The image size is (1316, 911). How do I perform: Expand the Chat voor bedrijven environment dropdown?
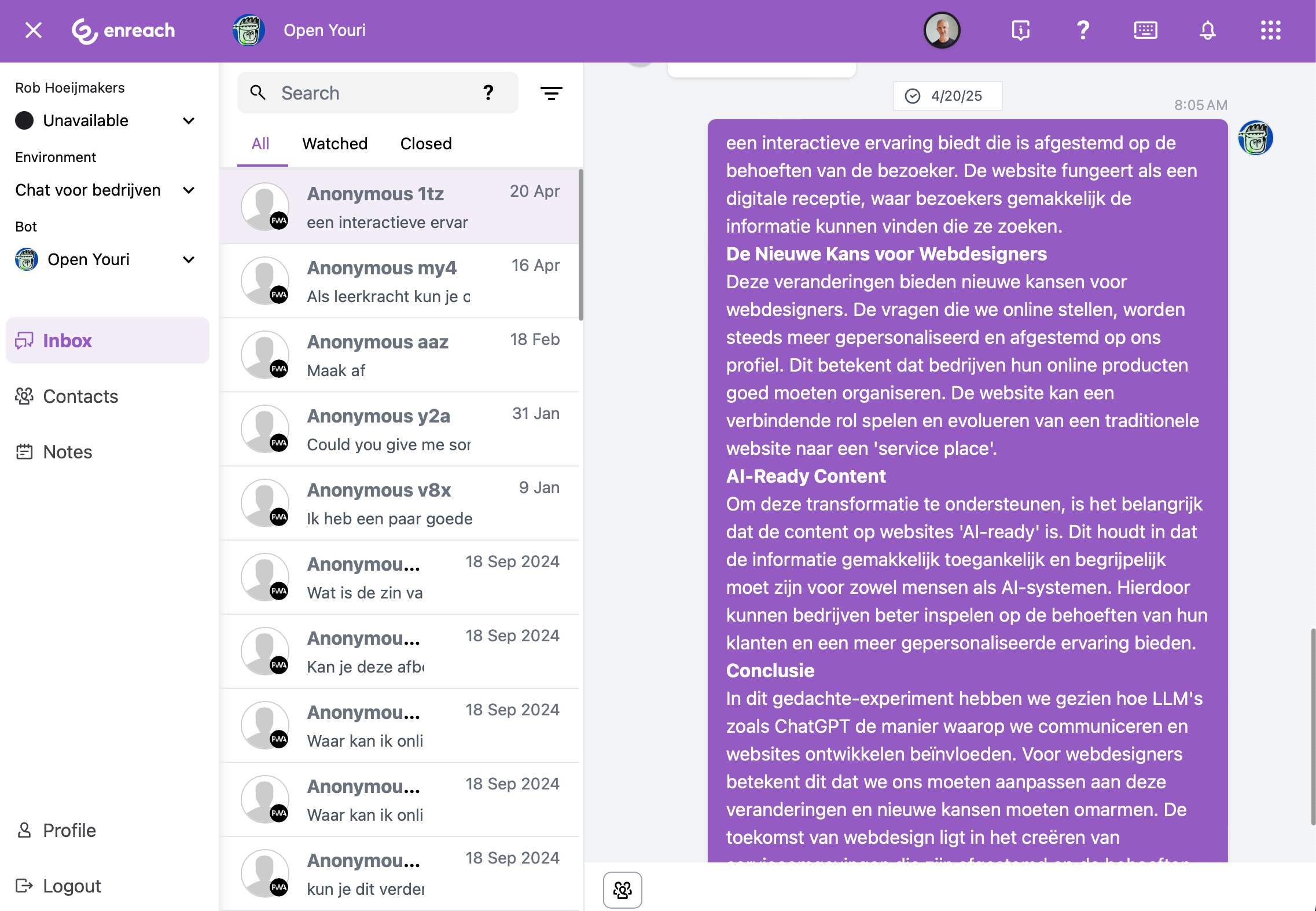point(189,190)
